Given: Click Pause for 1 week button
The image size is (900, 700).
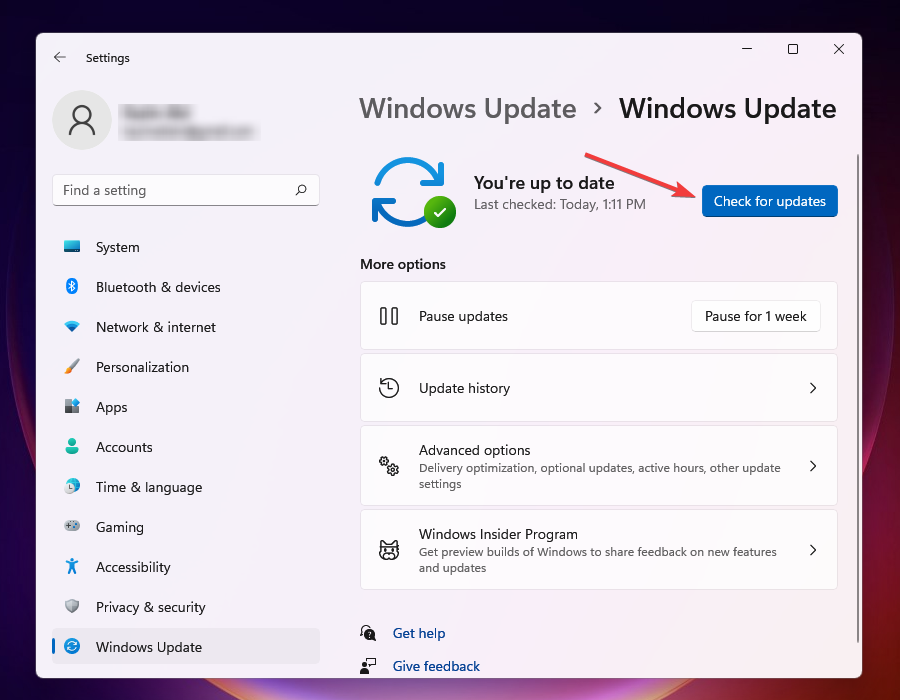Looking at the screenshot, I should [x=755, y=316].
